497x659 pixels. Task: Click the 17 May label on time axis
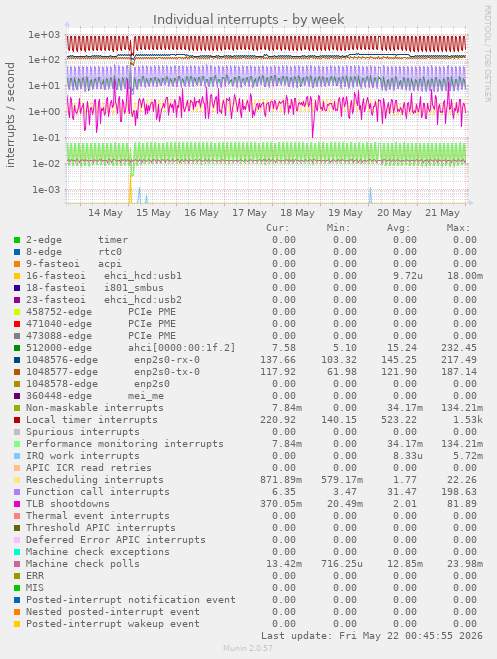click(250, 213)
